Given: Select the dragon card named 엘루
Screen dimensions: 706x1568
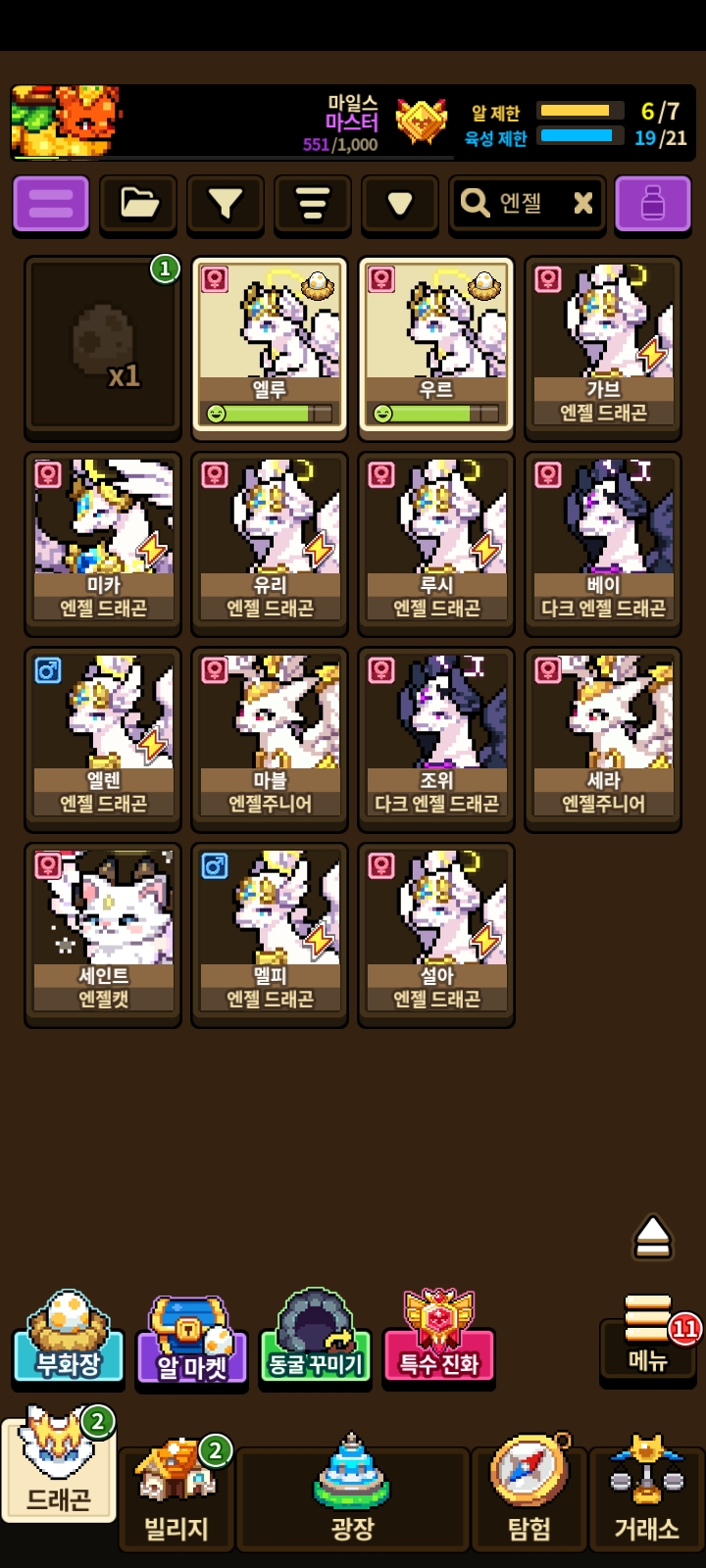Looking at the screenshot, I should 270,345.
